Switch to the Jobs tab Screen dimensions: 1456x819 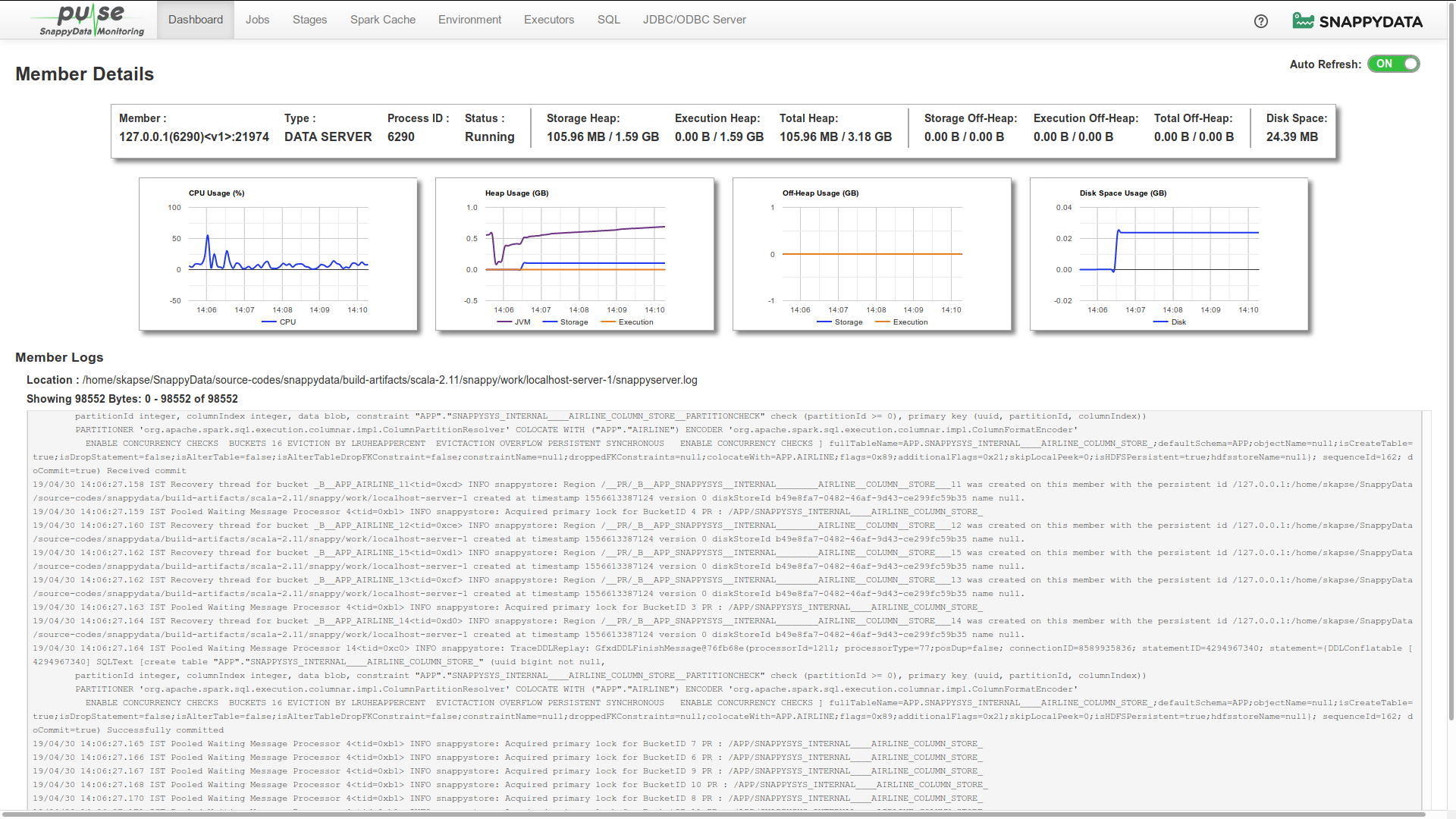(258, 20)
